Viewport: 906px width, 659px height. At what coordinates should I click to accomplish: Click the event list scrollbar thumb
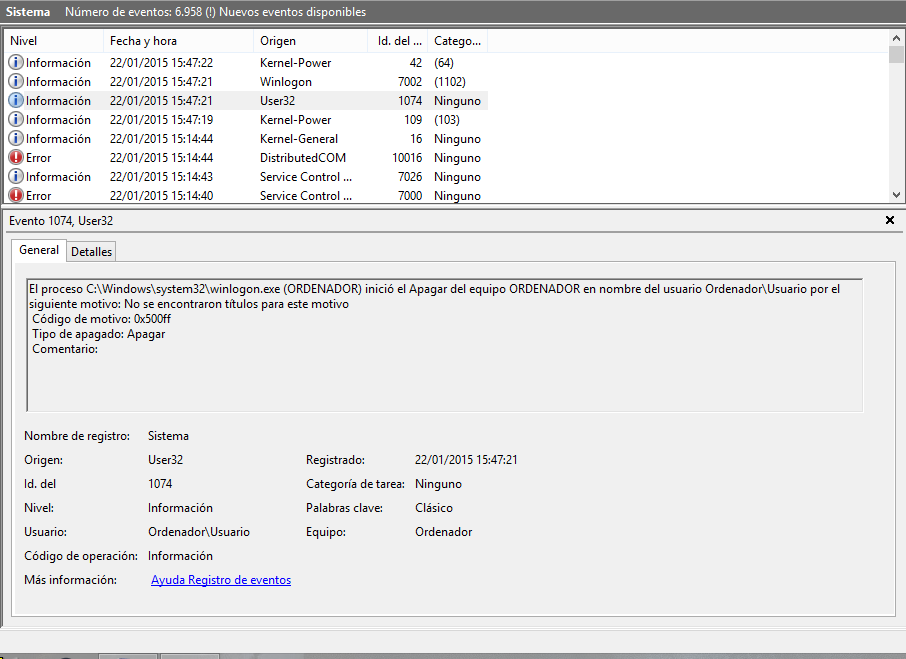[x=896, y=54]
